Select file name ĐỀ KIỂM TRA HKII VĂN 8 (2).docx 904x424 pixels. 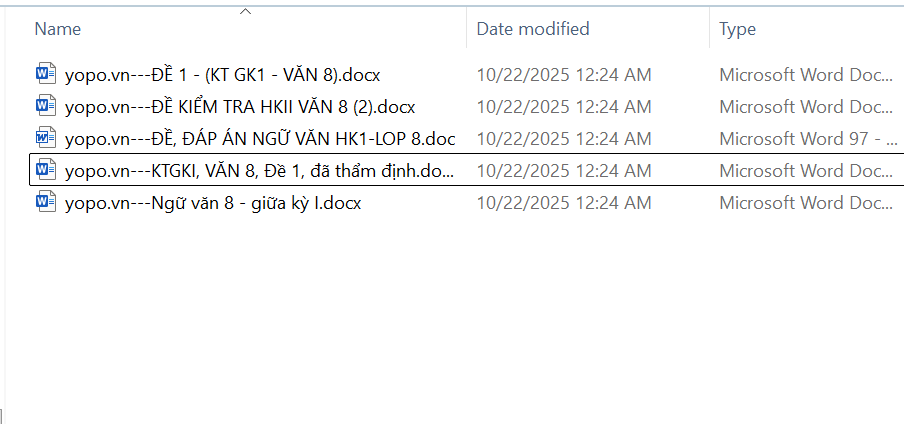[x=239, y=106]
